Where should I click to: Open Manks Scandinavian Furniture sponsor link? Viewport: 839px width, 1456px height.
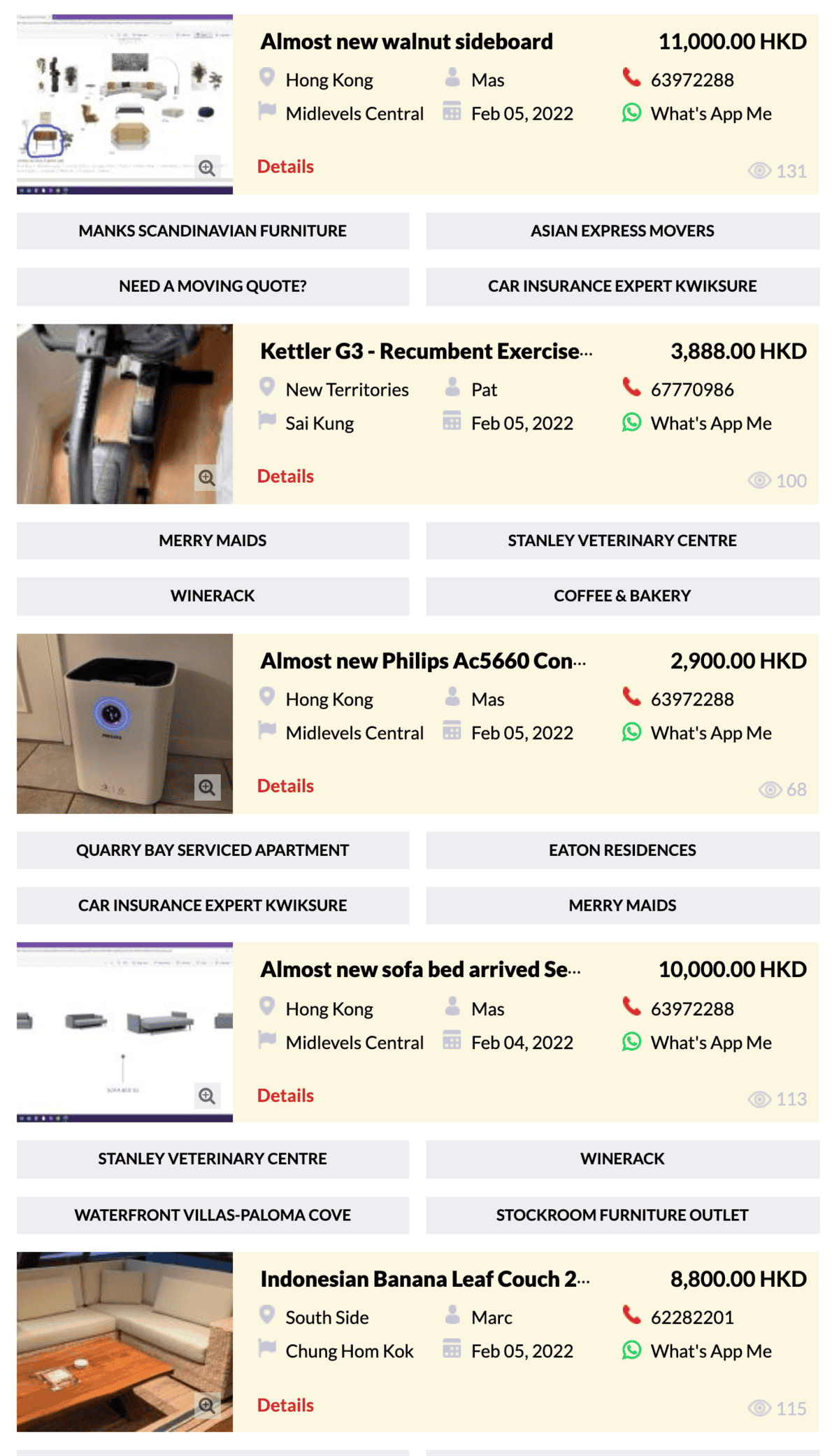(213, 231)
